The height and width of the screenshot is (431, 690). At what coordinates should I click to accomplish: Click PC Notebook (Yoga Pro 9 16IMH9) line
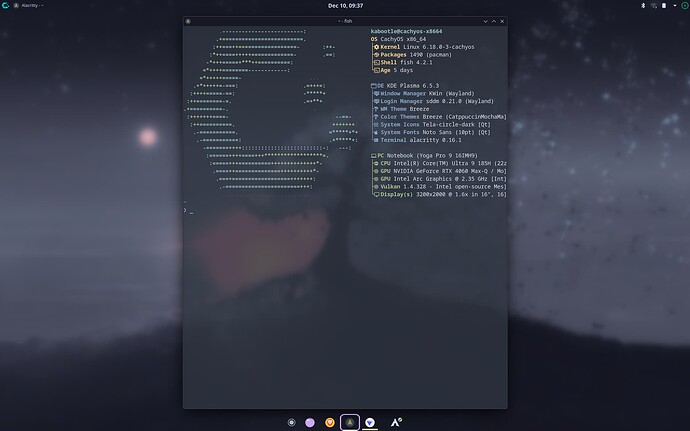[x=424, y=155]
